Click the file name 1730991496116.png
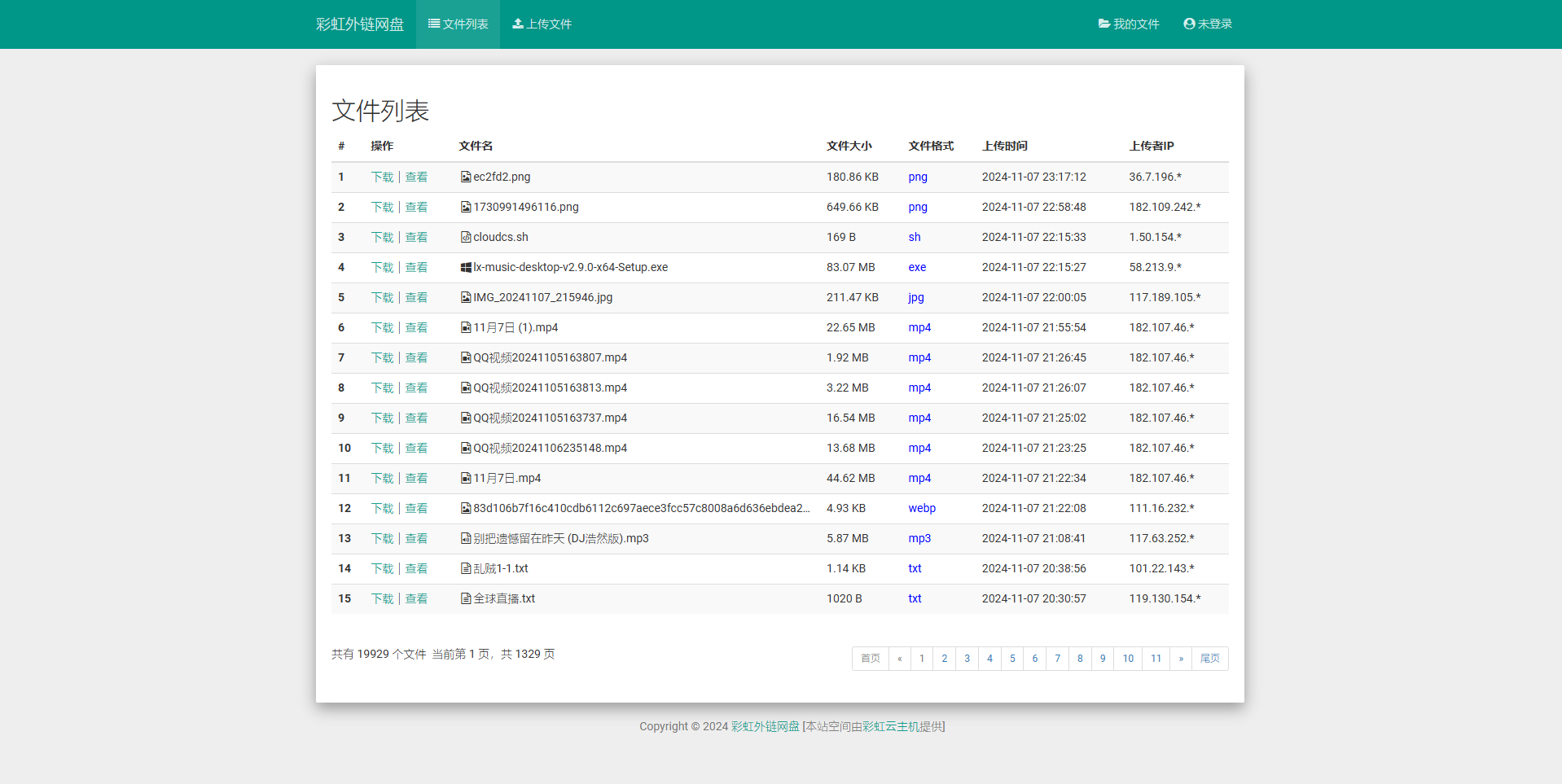The height and width of the screenshot is (784, 1562). pyautogui.click(x=526, y=207)
